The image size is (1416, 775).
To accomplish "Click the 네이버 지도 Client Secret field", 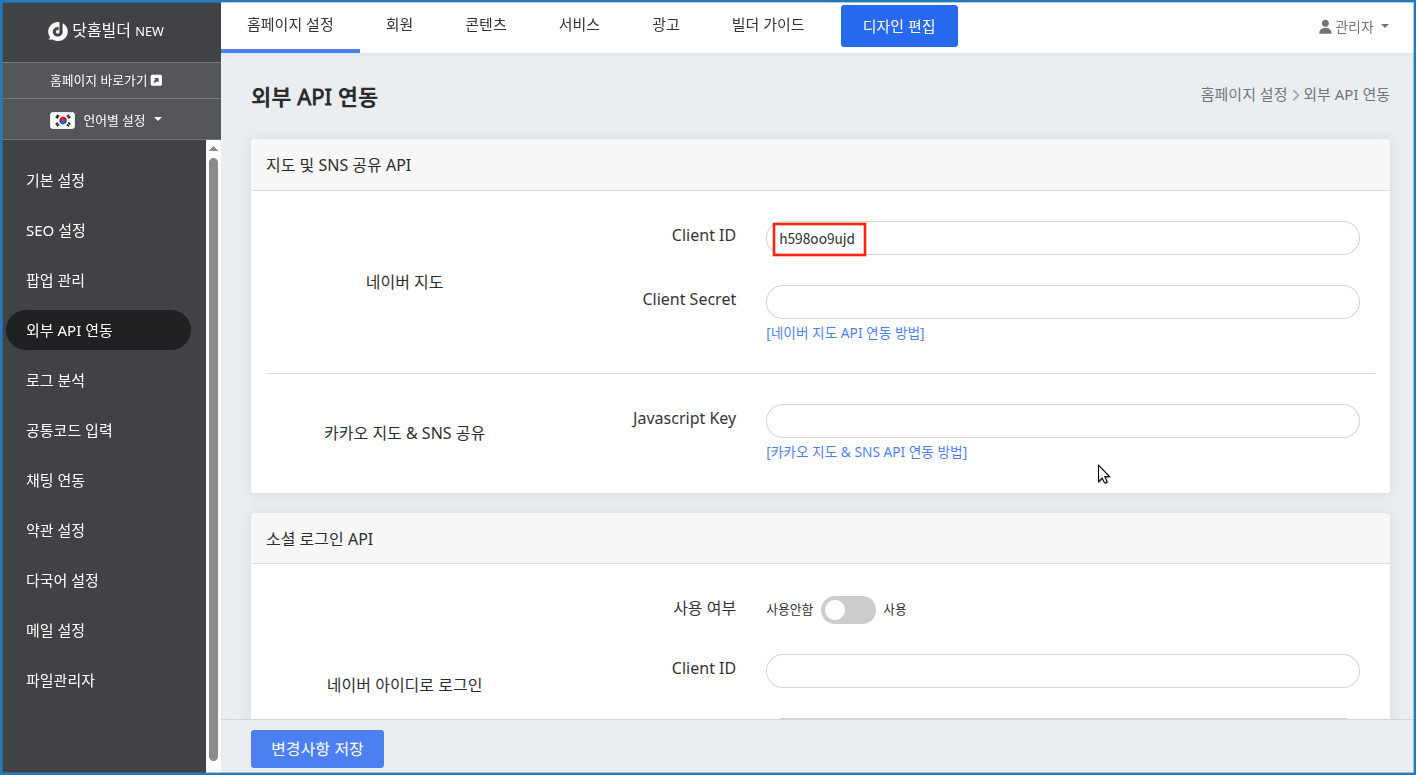I will (1062, 302).
